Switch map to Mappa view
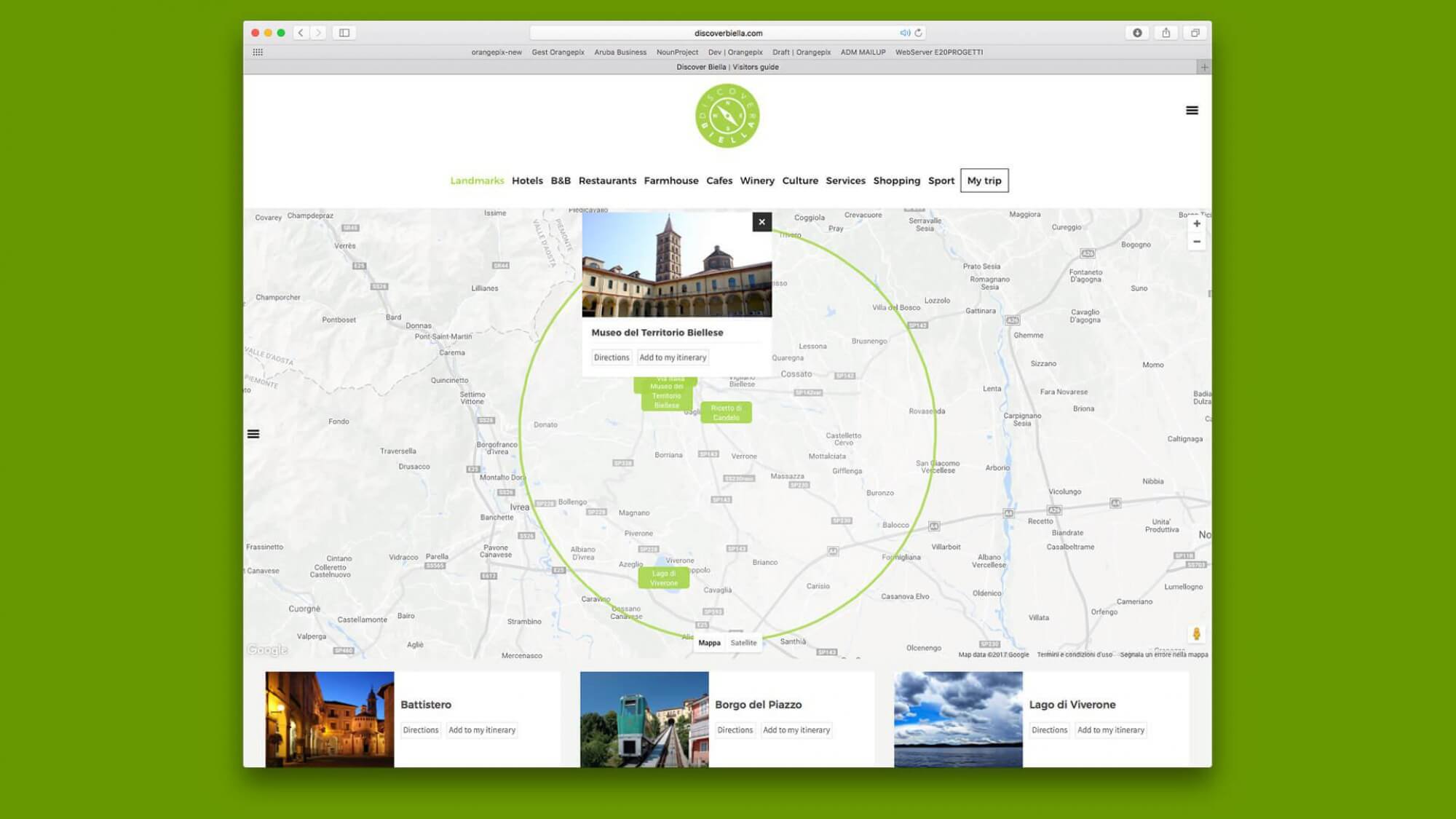The width and height of the screenshot is (1456, 819). [x=709, y=643]
